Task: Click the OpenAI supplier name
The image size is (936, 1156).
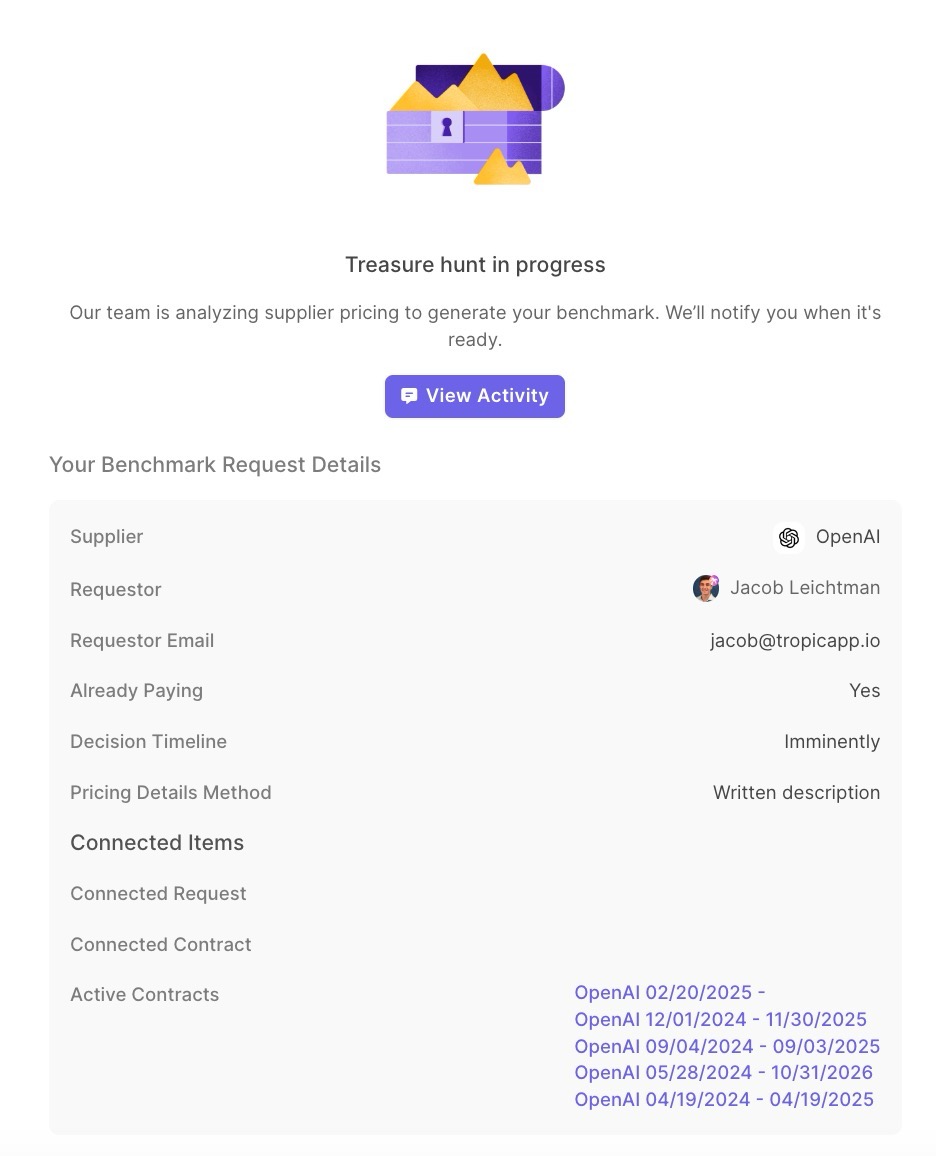Action: (x=848, y=537)
